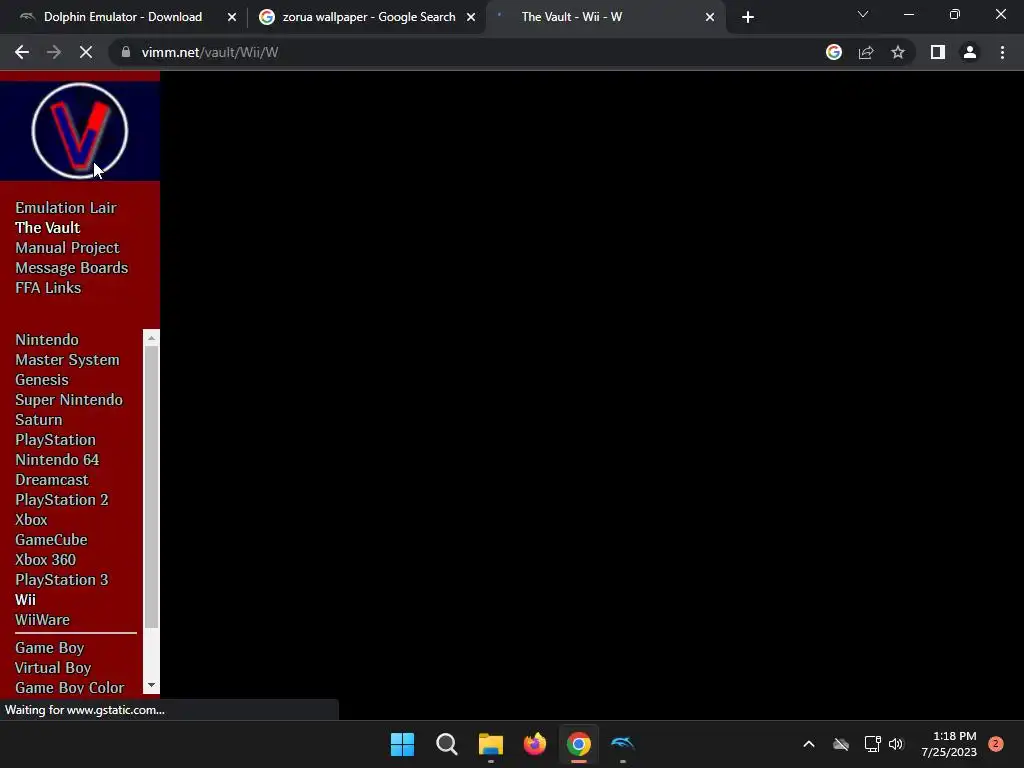Open the Emulation Lair link

(66, 208)
